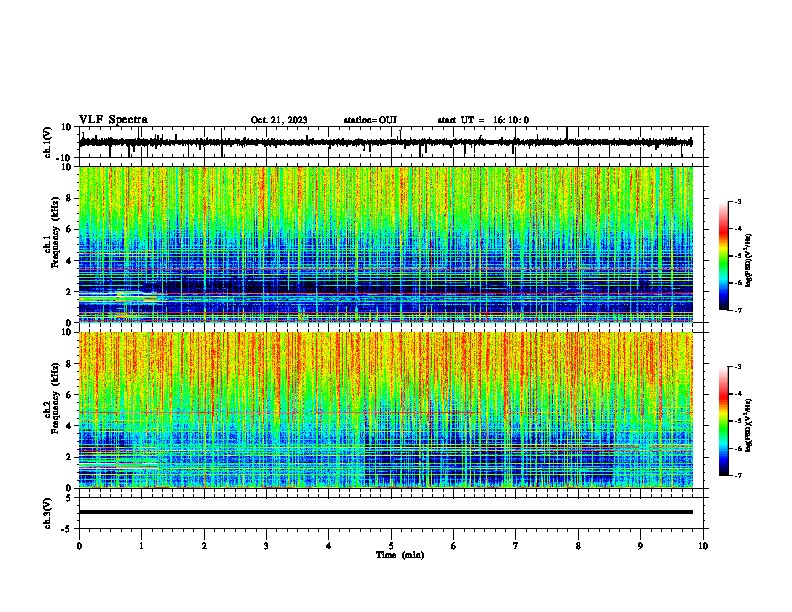Image resolution: width=792 pixels, height=612 pixels.
Task: Click inside the ch.1 spectrogram panel
Action: [x=385, y=244]
